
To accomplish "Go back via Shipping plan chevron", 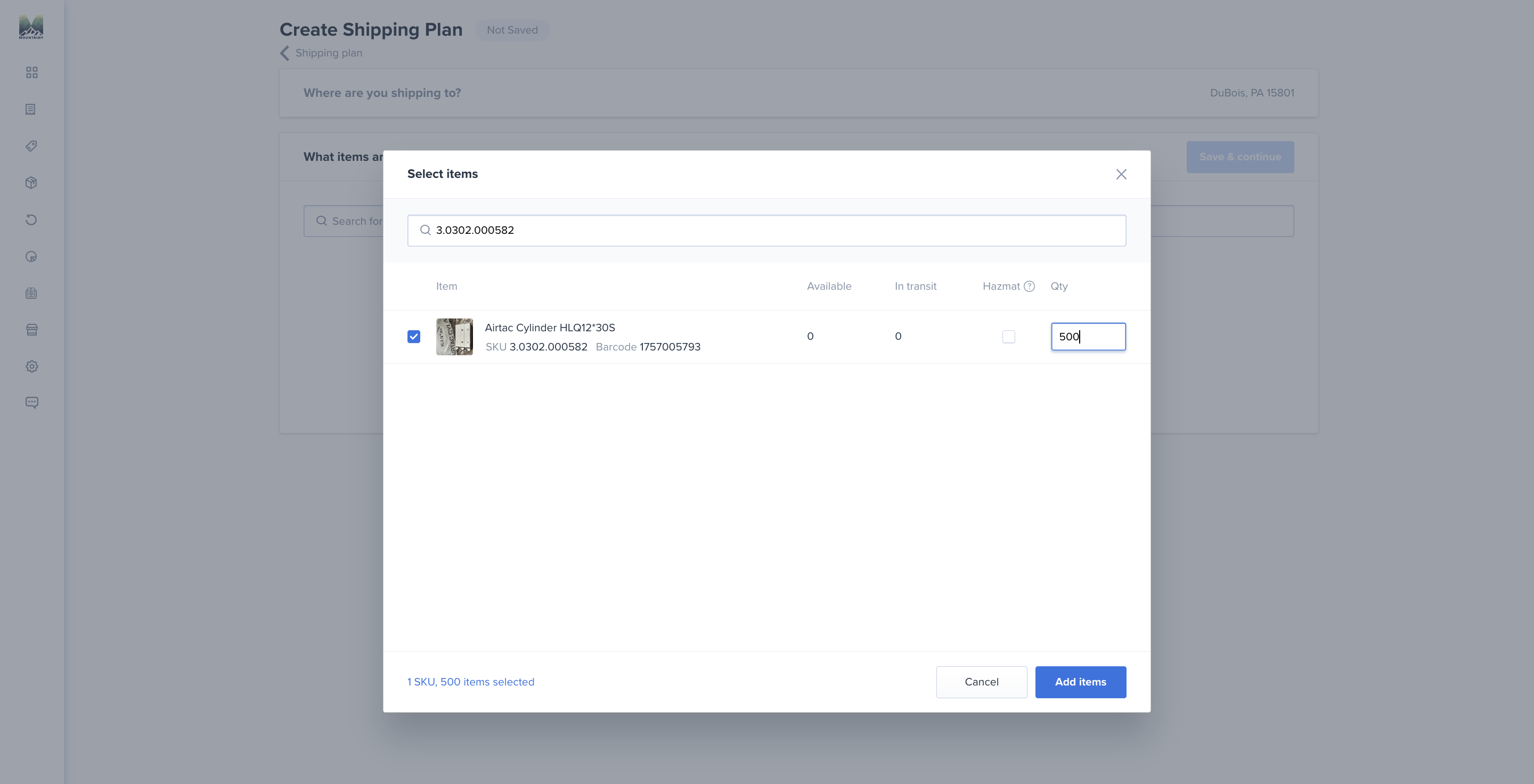I will [x=284, y=53].
